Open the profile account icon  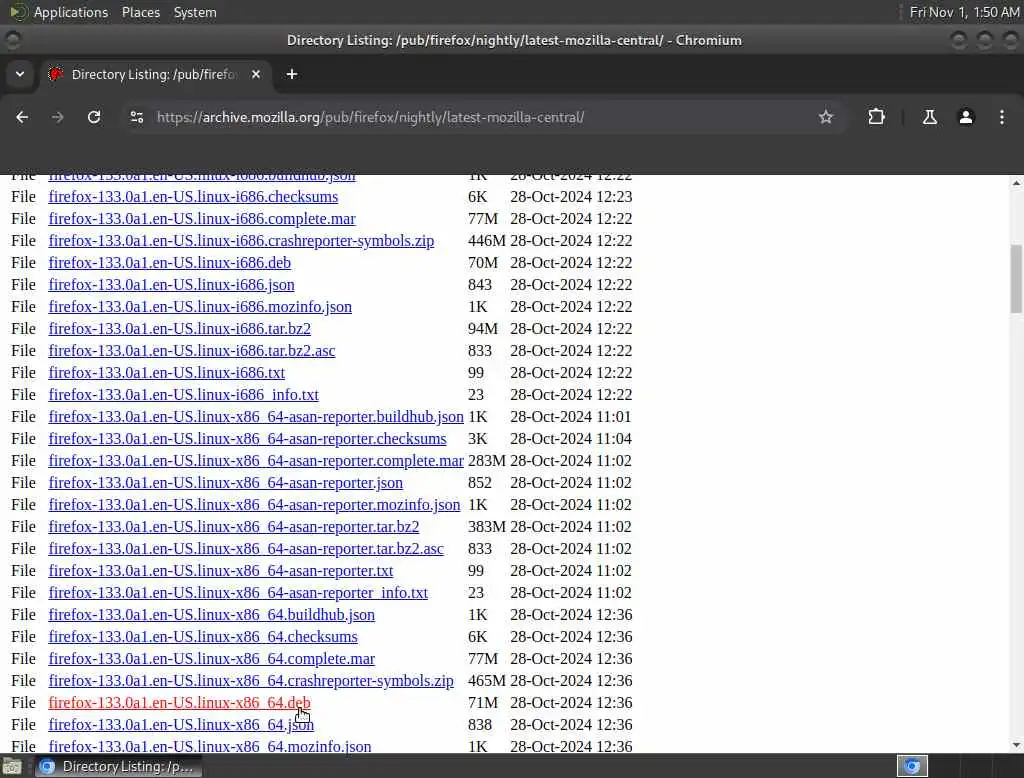pyautogui.click(x=966, y=117)
